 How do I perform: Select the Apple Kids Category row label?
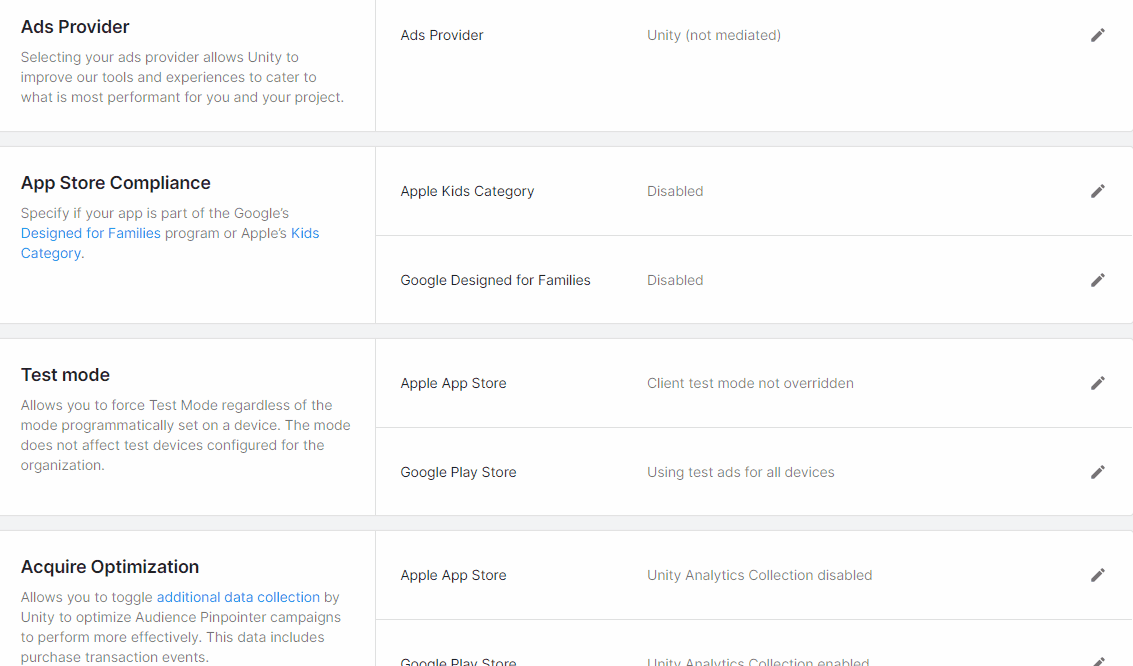coord(467,191)
